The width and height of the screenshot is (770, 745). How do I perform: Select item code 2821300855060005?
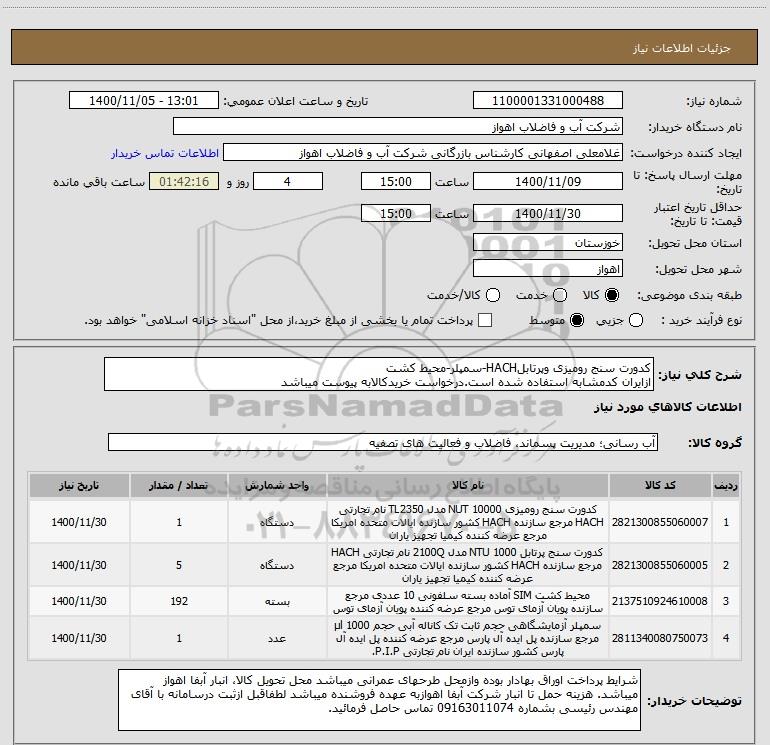[x=660, y=565]
